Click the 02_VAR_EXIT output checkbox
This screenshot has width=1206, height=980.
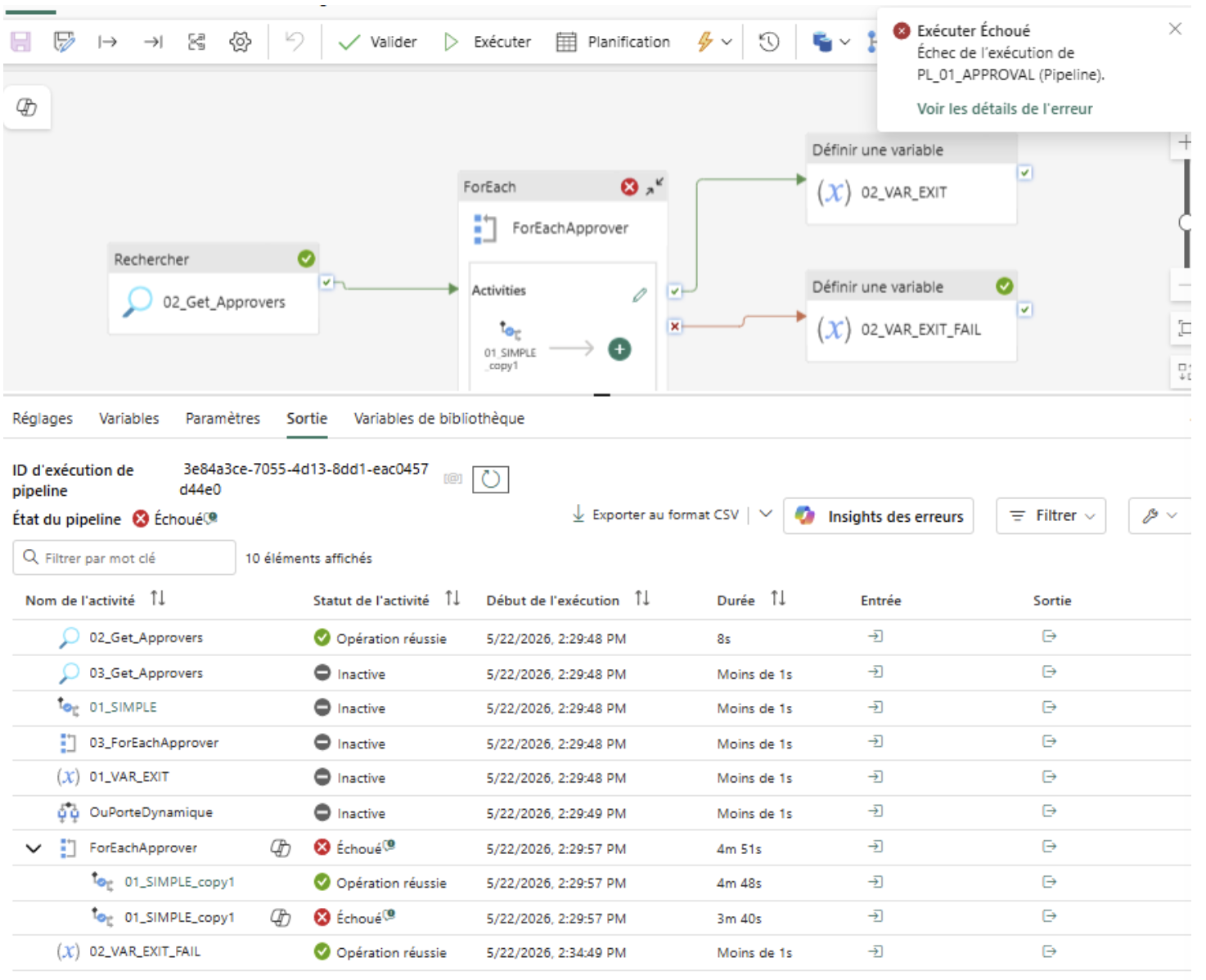[1025, 173]
